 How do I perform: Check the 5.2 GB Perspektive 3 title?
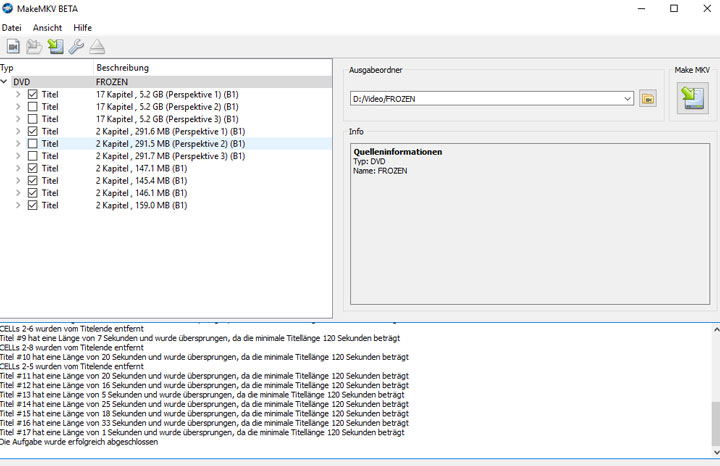33,119
